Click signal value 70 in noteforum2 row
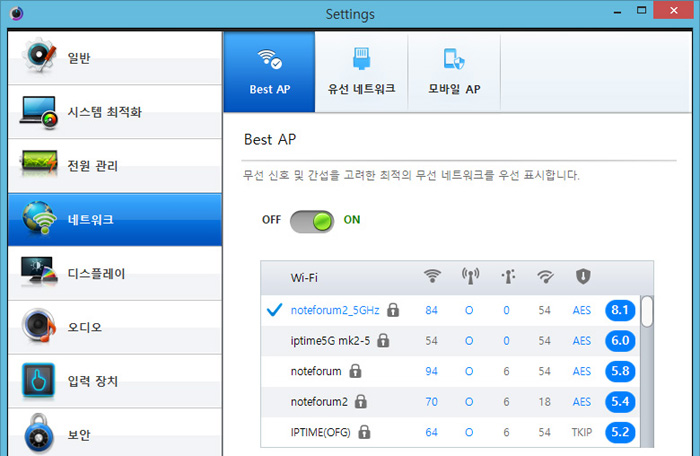700x456 pixels. (x=431, y=402)
